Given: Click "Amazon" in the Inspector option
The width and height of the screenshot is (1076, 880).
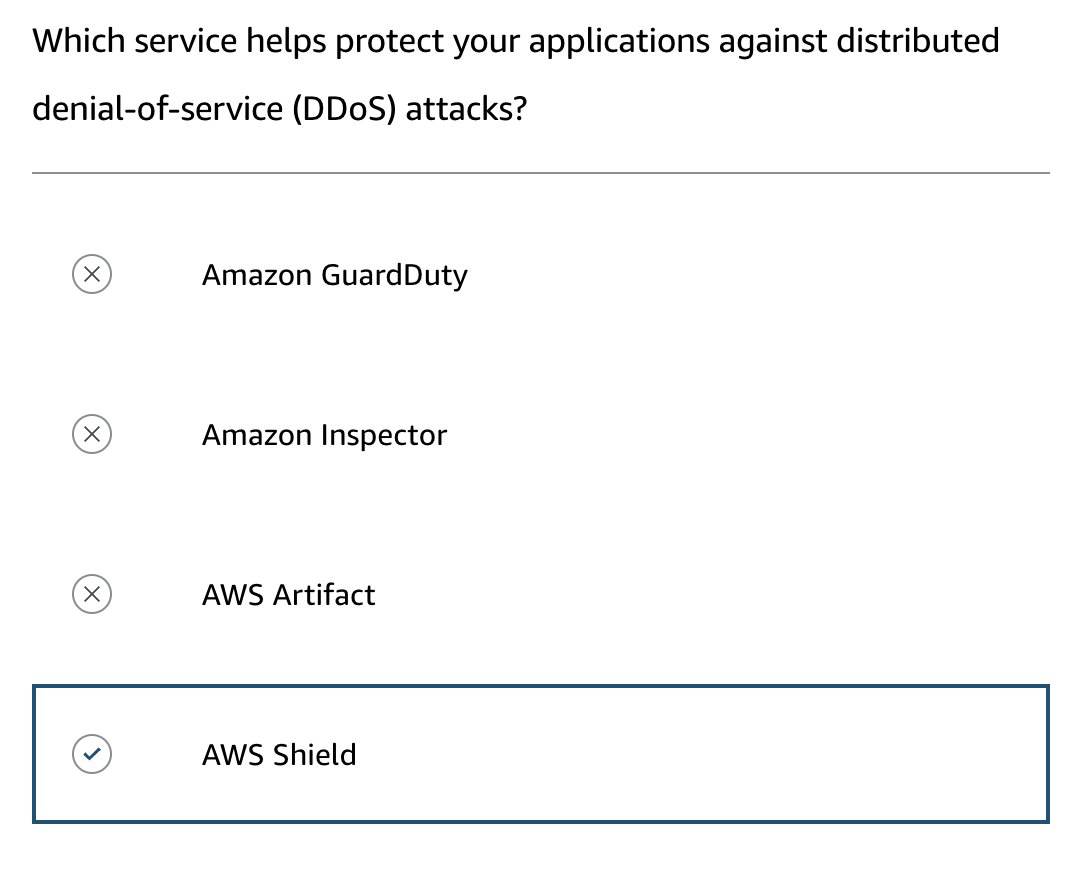Looking at the screenshot, I should click(257, 435).
